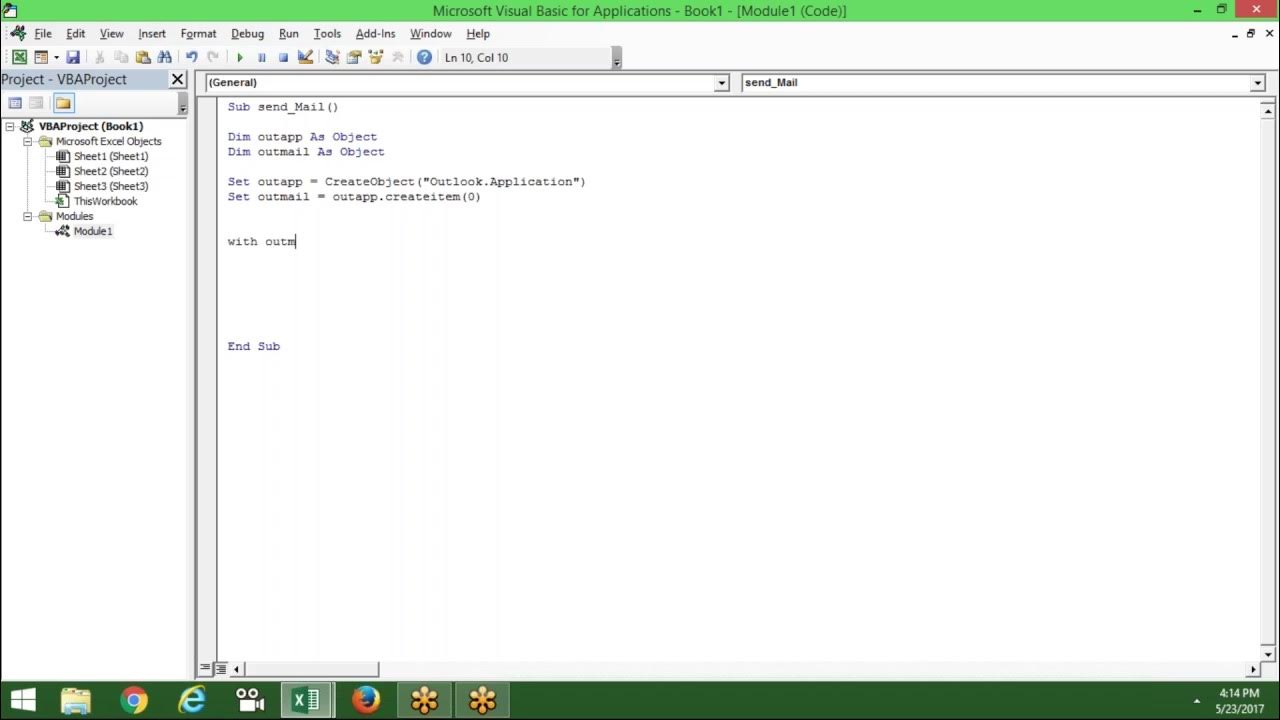Click the code line 'with outm'
Image resolution: width=1280 pixels, height=720 pixels.
[x=262, y=242]
